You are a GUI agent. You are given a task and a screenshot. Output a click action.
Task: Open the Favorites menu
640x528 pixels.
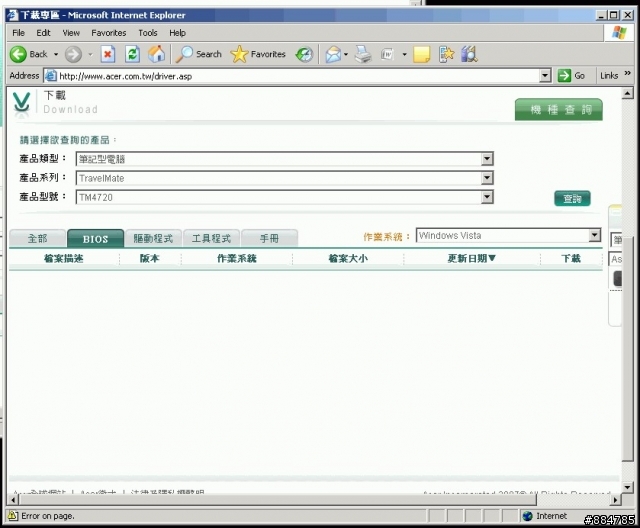[109, 33]
